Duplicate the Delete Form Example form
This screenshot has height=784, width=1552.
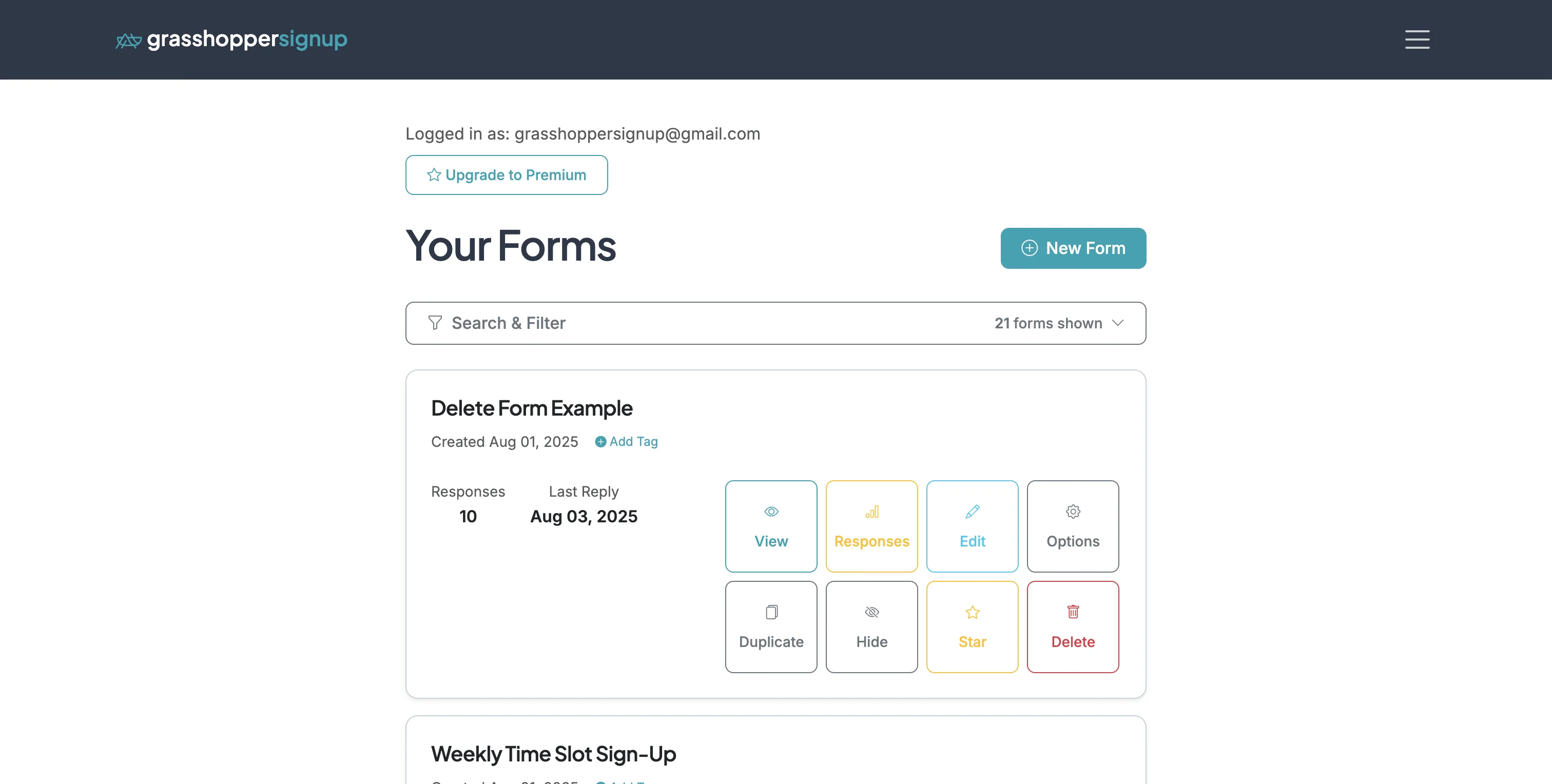771,626
